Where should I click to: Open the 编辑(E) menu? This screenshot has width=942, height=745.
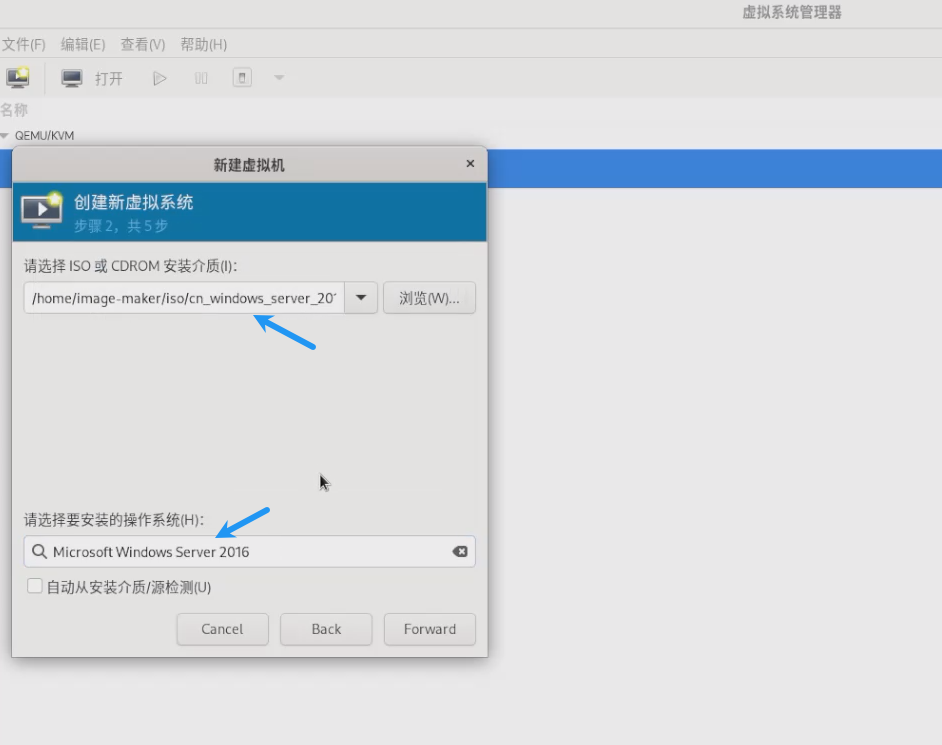point(83,45)
